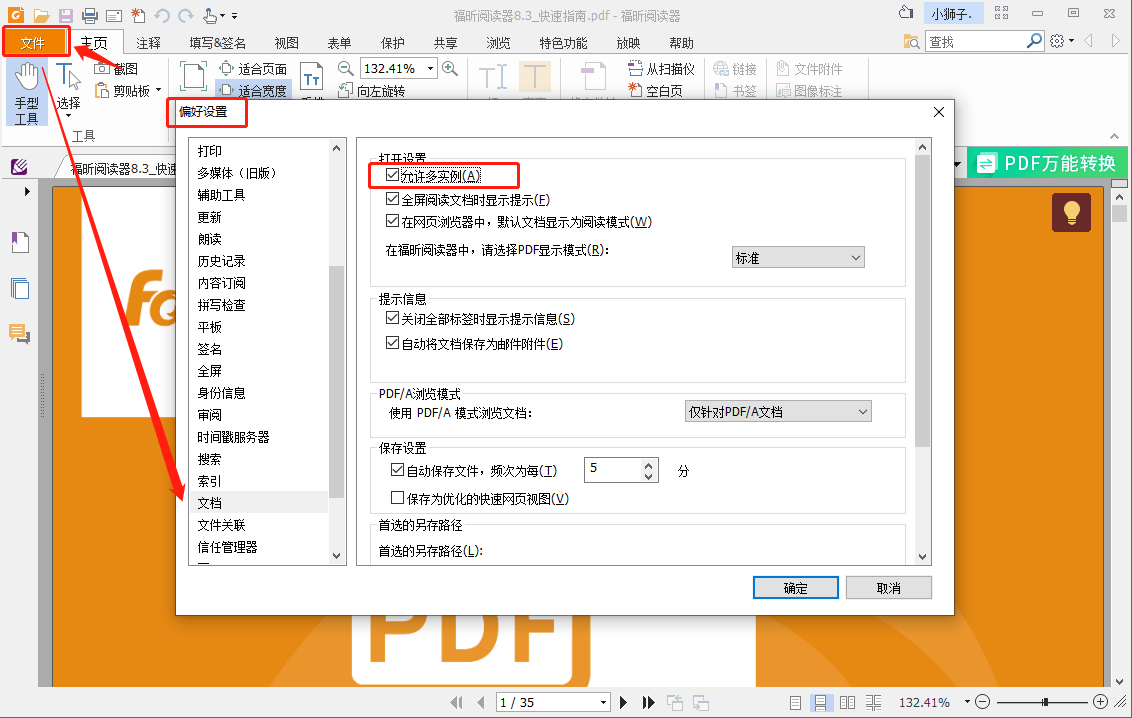Click the 确定 button
The height and width of the screenshot is (718, 1132).
point(796,588)
